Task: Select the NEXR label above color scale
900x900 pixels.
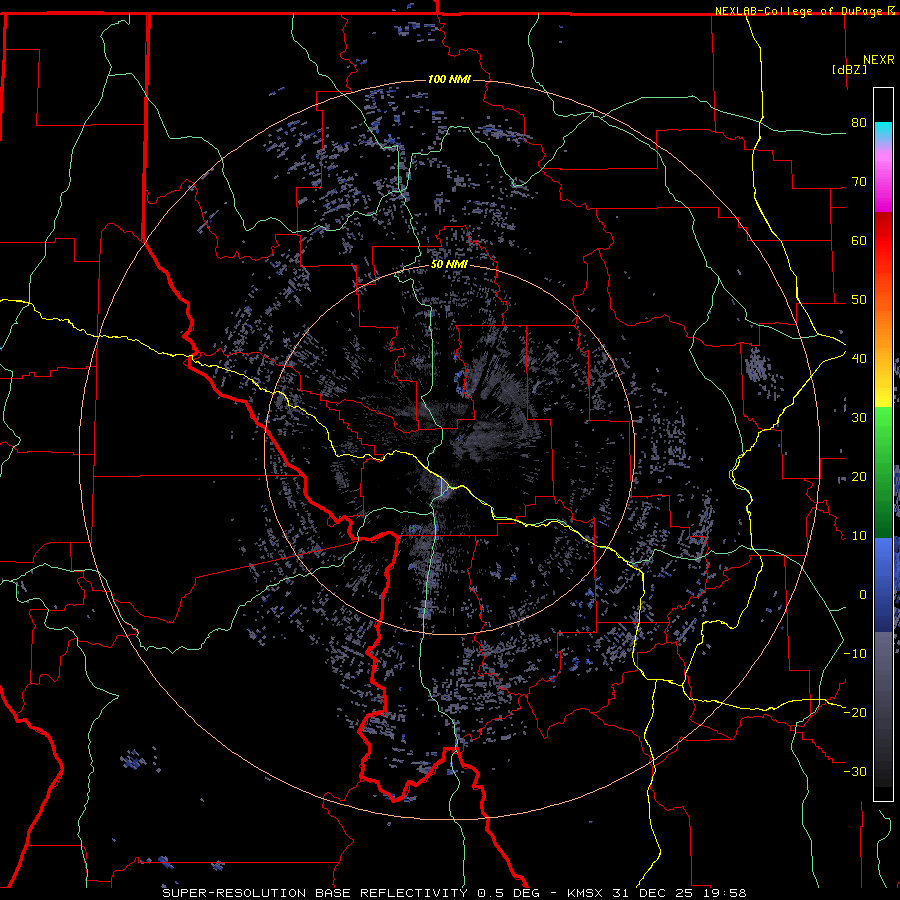Action: pyautogui.click(x=878, y=59)
